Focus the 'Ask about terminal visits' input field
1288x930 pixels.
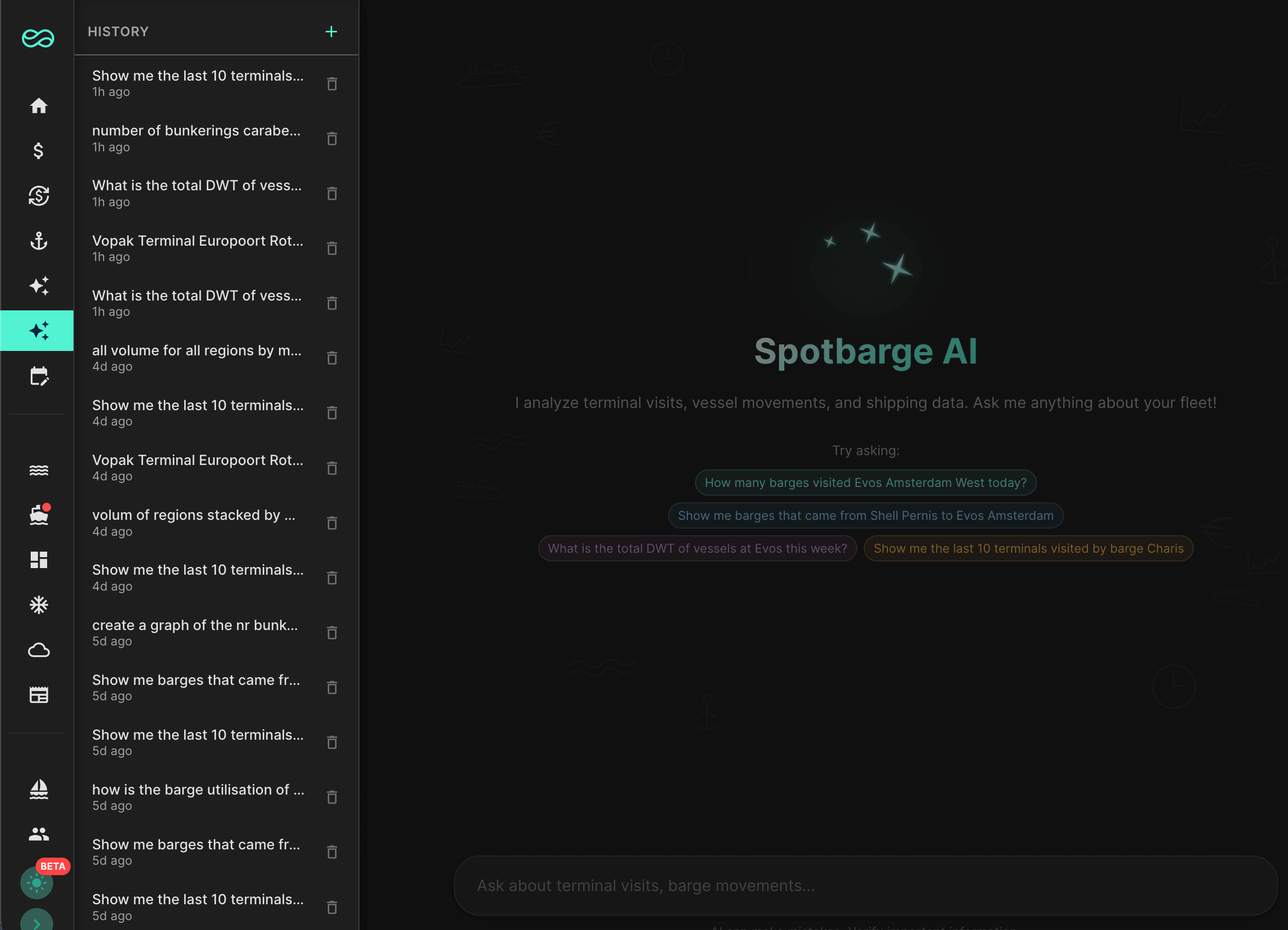coord(865,886)
